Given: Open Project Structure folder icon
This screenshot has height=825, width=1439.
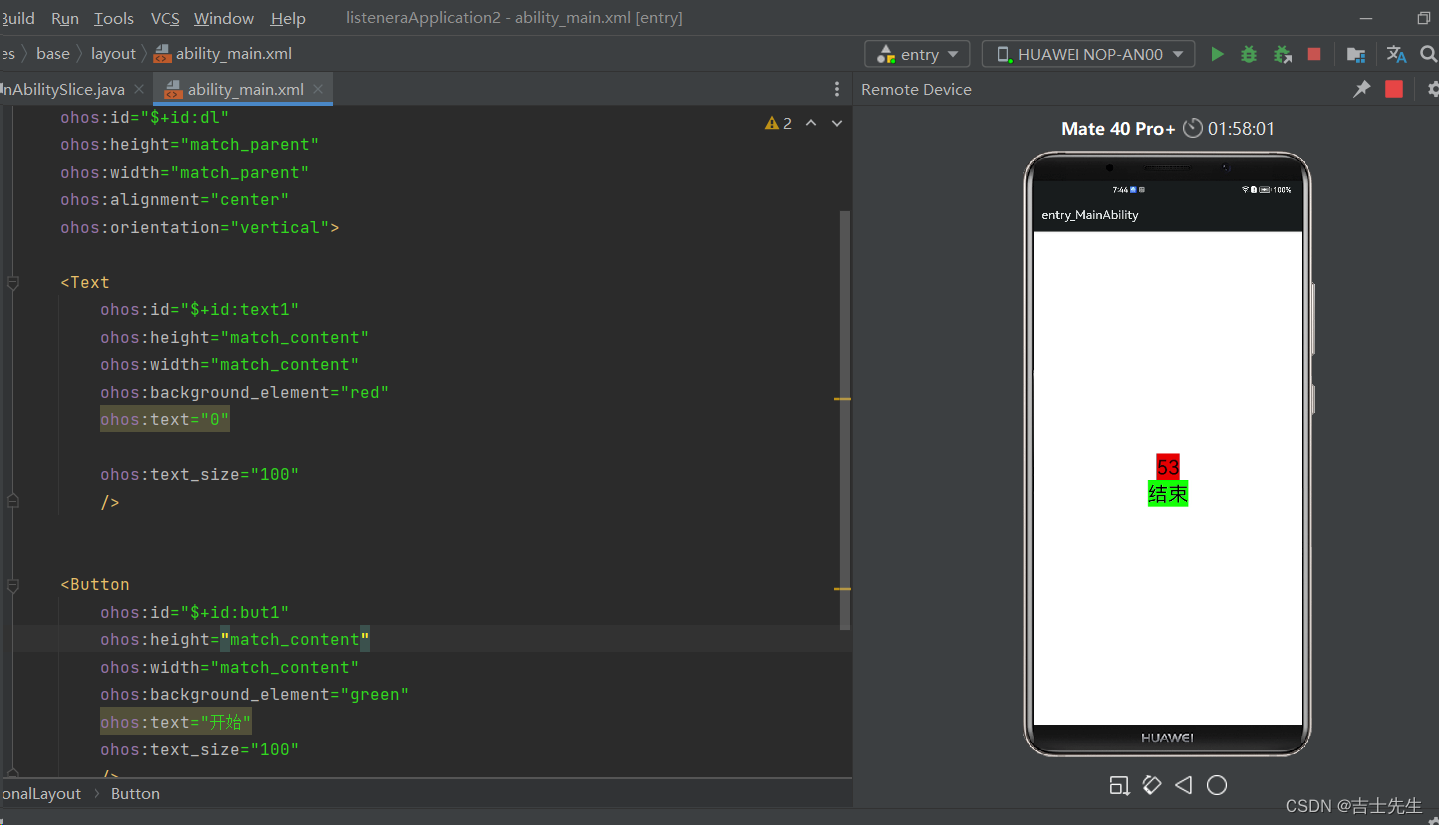Looking at the screenshot, I should pos(1355,54).
